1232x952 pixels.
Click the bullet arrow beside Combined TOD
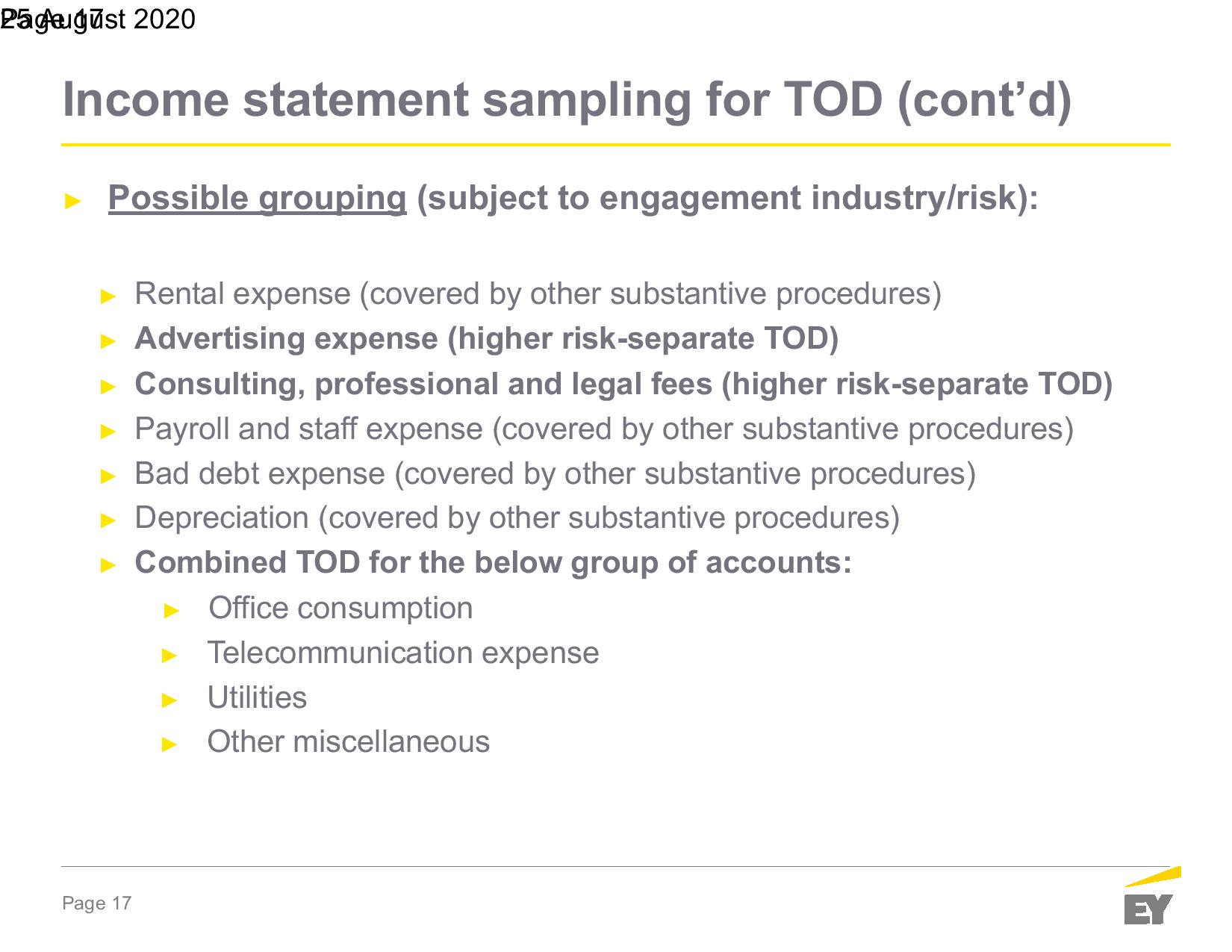click(x=108, y=566)
